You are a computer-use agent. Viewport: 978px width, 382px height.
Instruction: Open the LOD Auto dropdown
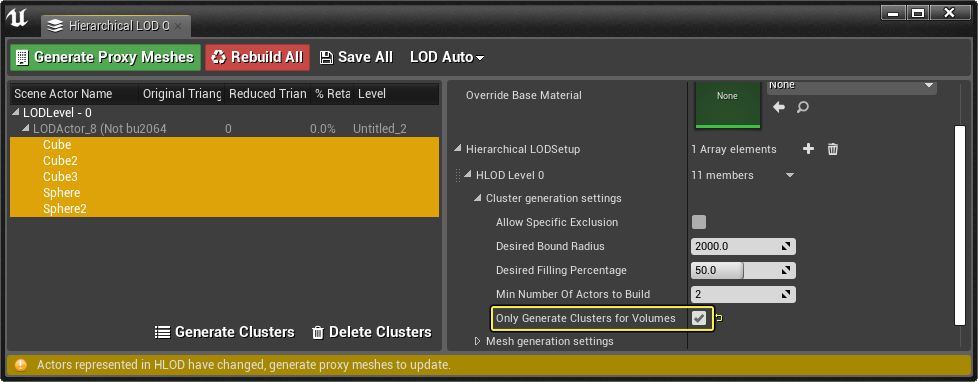447,57
